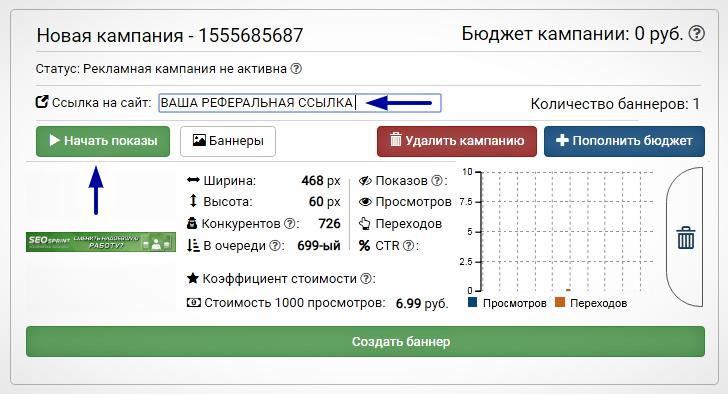Click help icon beside Показов
Image resolution: width=728 pixels, height=394 pixels.
[436, 180]
